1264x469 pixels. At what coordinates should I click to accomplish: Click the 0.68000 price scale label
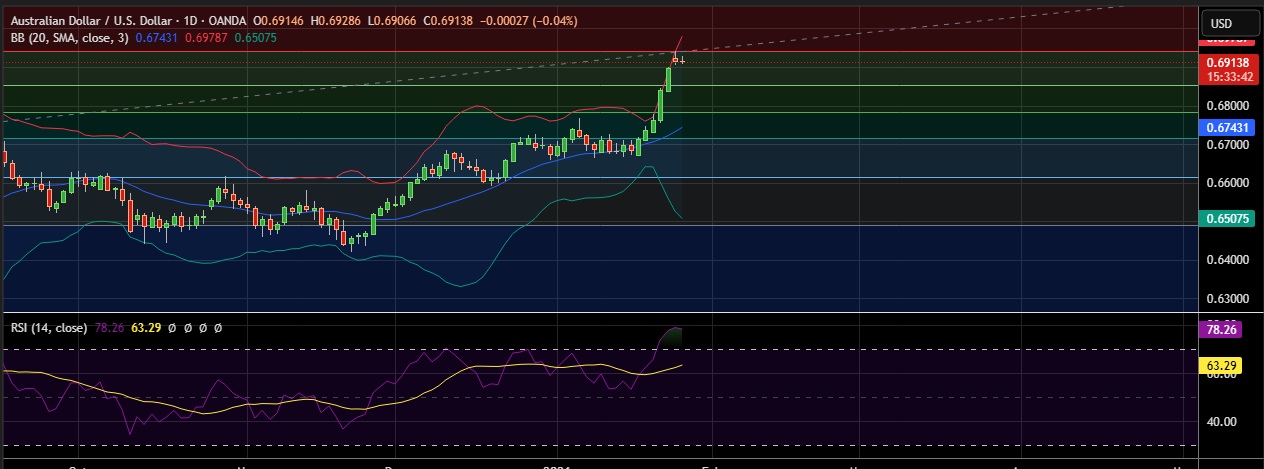pyautogui.click(x=1226, y=106)
